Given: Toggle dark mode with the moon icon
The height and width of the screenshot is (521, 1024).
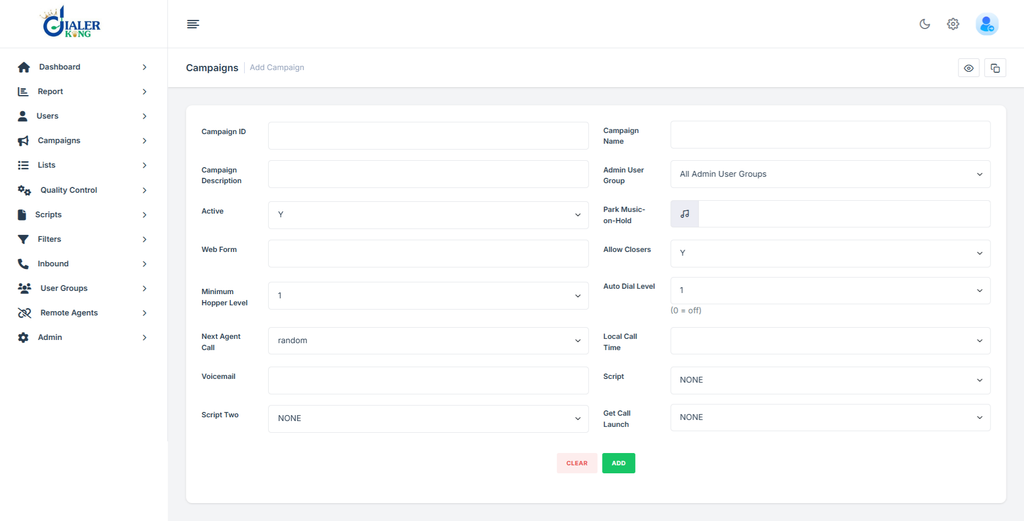Looking at the screenshot, I should pyautogui.click(x=925, y=24).
